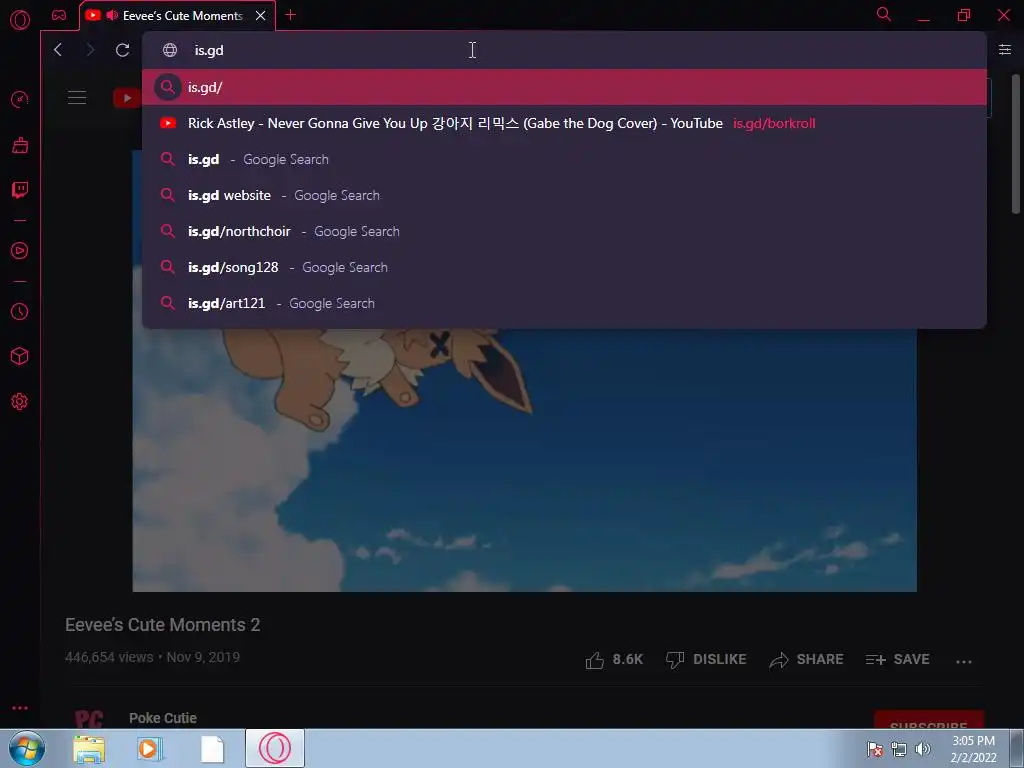Image resolution: width=1024 pixels, height=768 pixels.
Task: Choose 'is.gd/art121' search suggestion
Action: tap(564, 303)
